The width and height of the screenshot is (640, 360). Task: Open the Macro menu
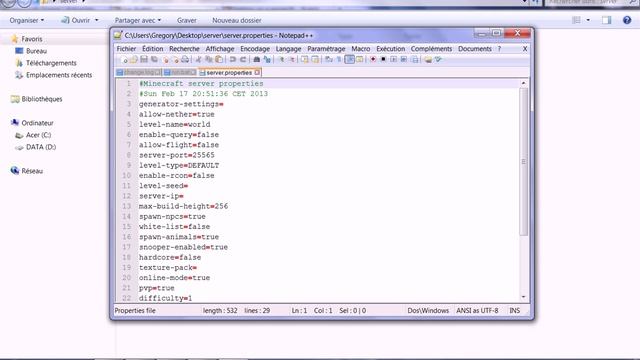[x=361, y=49]
